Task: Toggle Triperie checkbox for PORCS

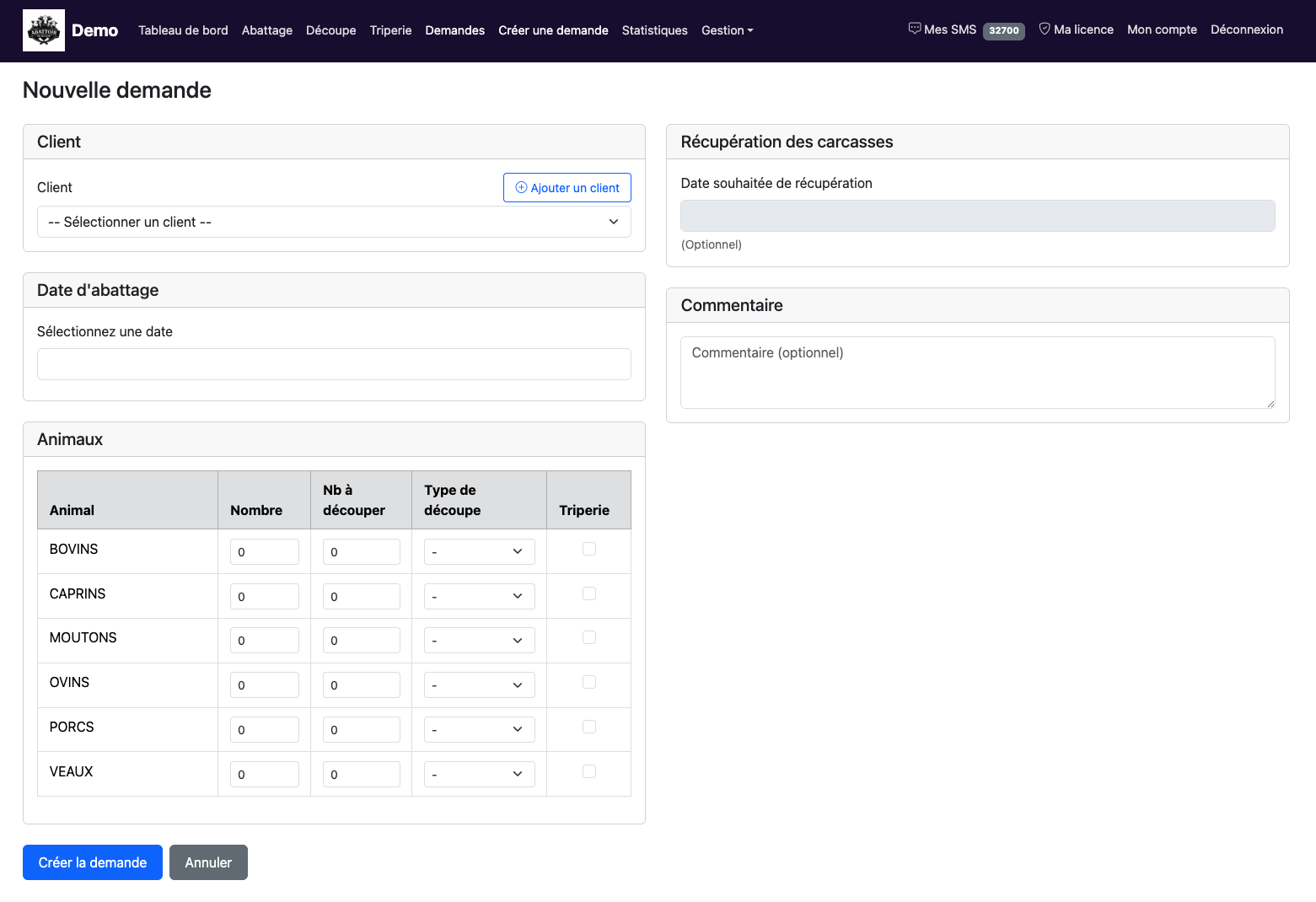Action: pos(589,727)
